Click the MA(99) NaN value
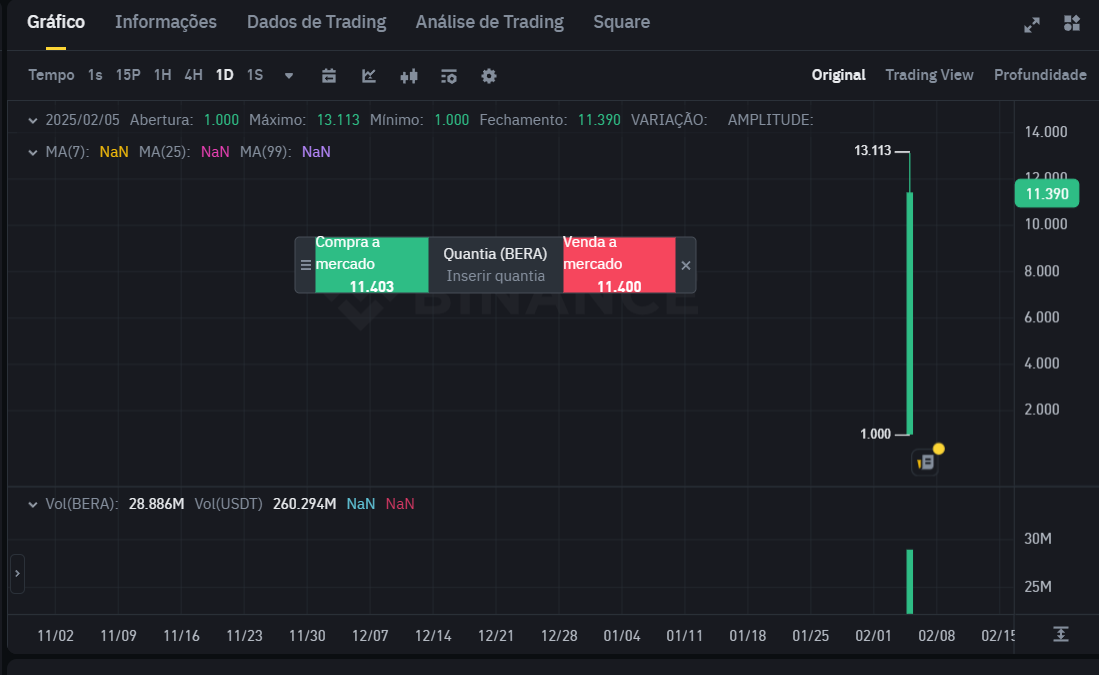The height and width of the screenshot is (675, 1099). (x=316, y=152)
